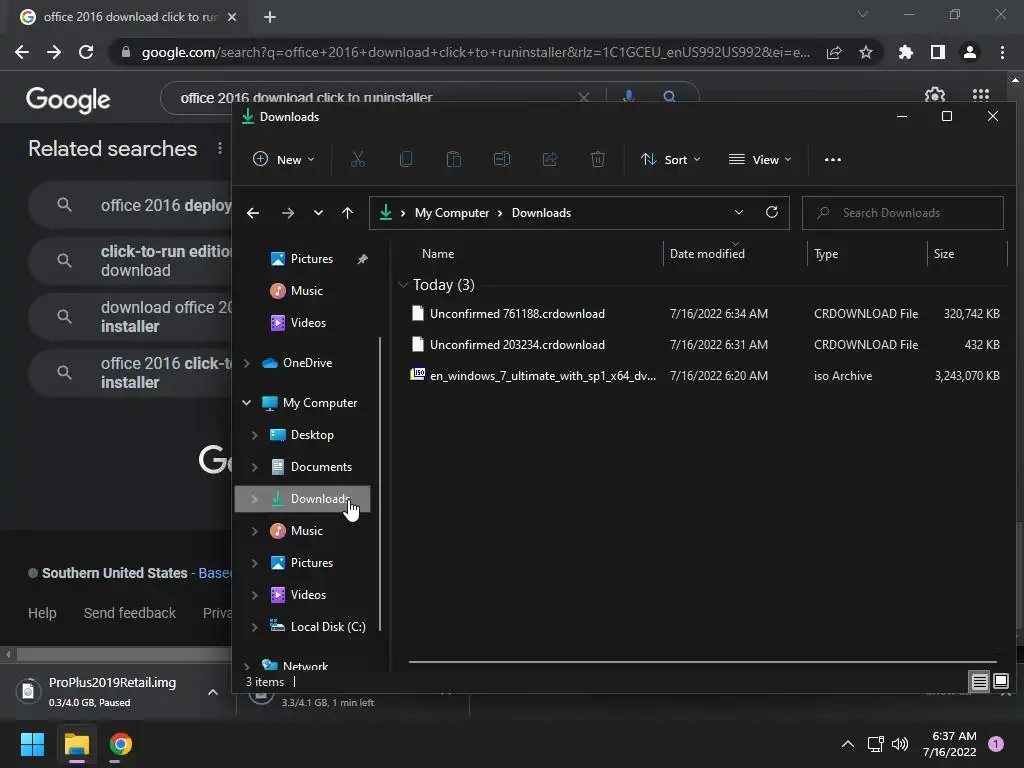The width and height of the screenshot is (1024, 768).
Task: Sort by Name column header
Action: click(438, 254)
